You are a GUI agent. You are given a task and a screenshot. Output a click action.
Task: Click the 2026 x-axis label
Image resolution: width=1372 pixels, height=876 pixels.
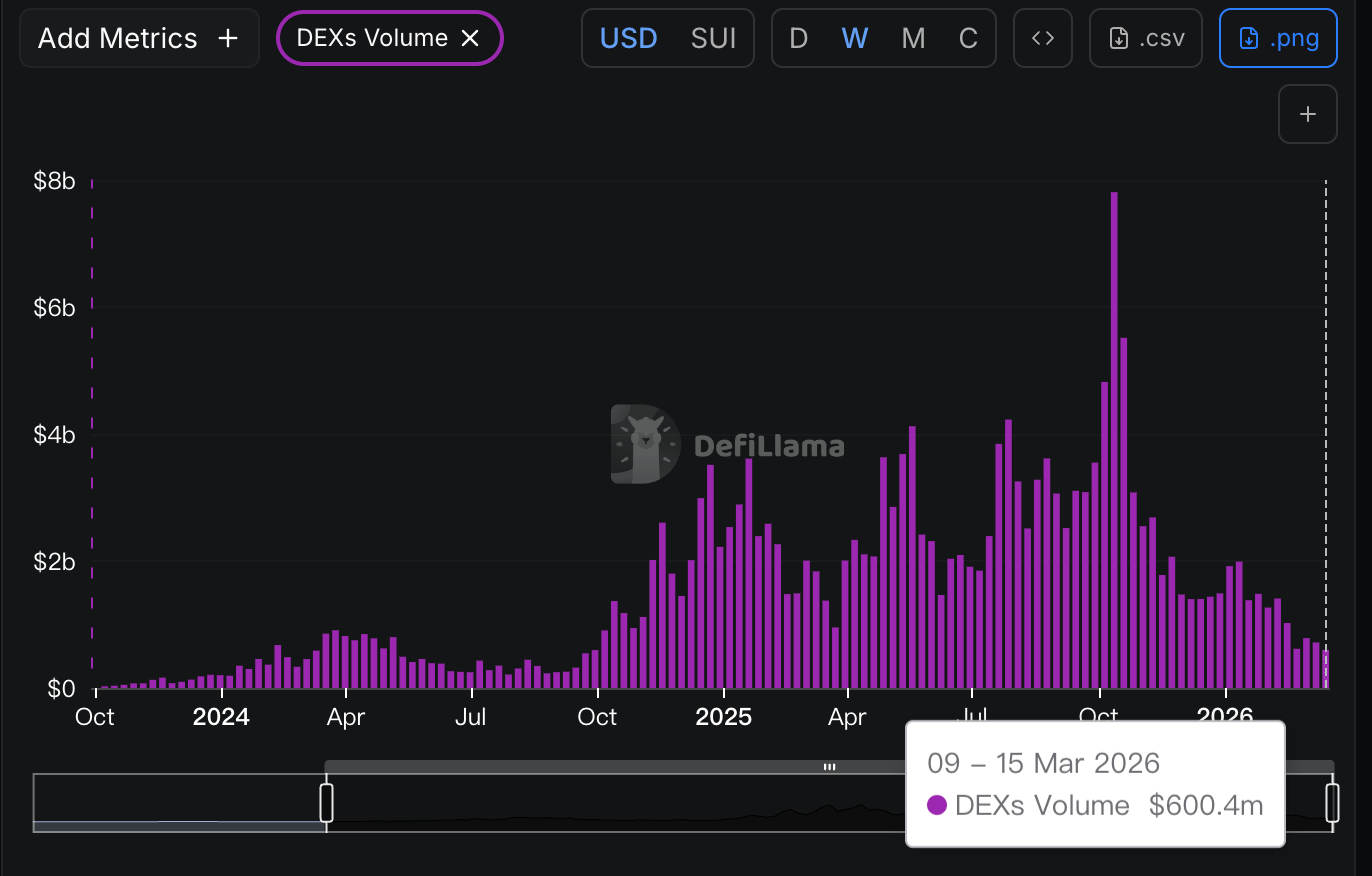click(1226, 713)
